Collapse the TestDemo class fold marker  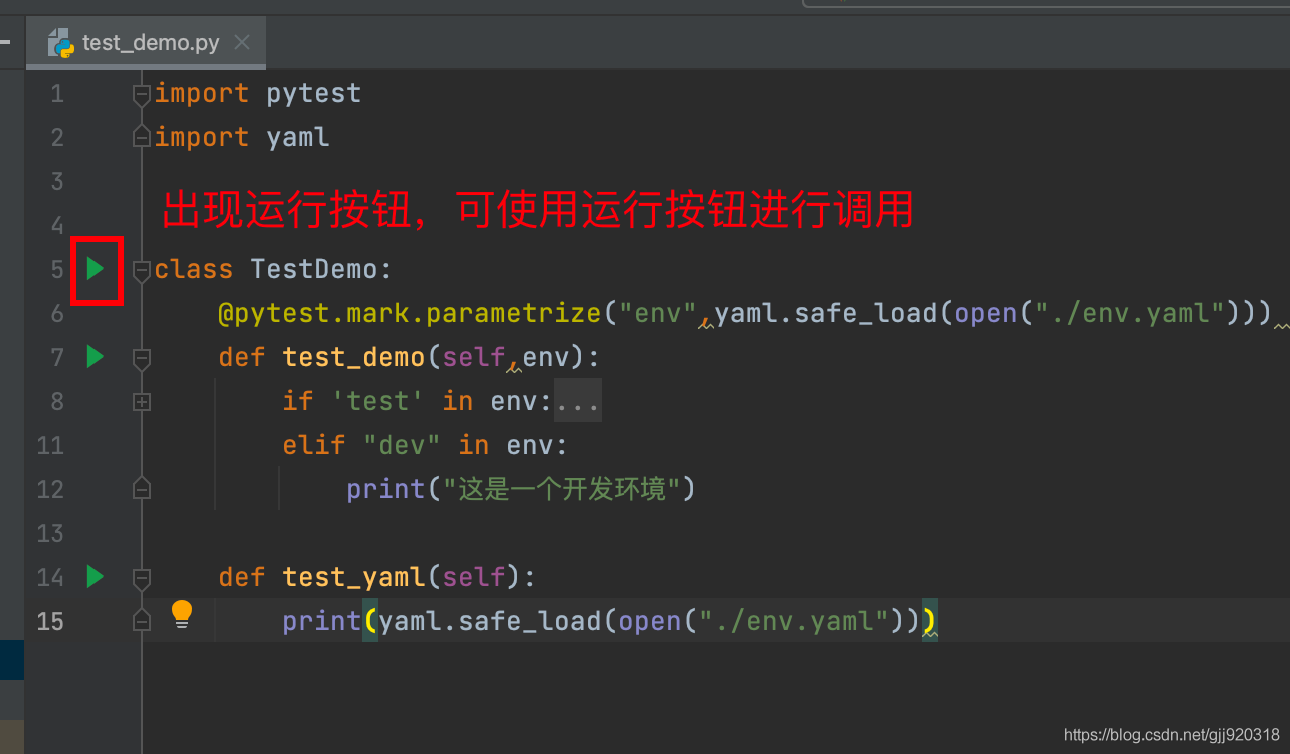pyautogui.click(x=142, y=269)
